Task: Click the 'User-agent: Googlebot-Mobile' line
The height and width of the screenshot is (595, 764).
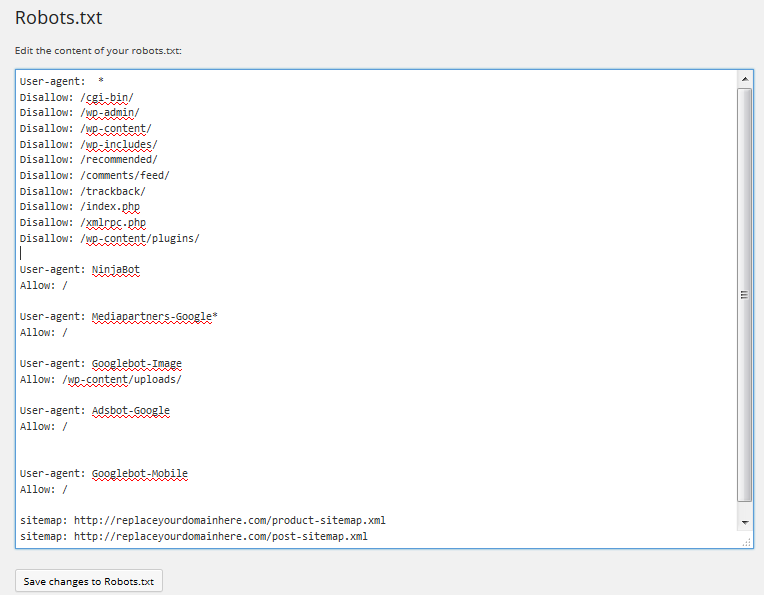Action: pos(104,474)
